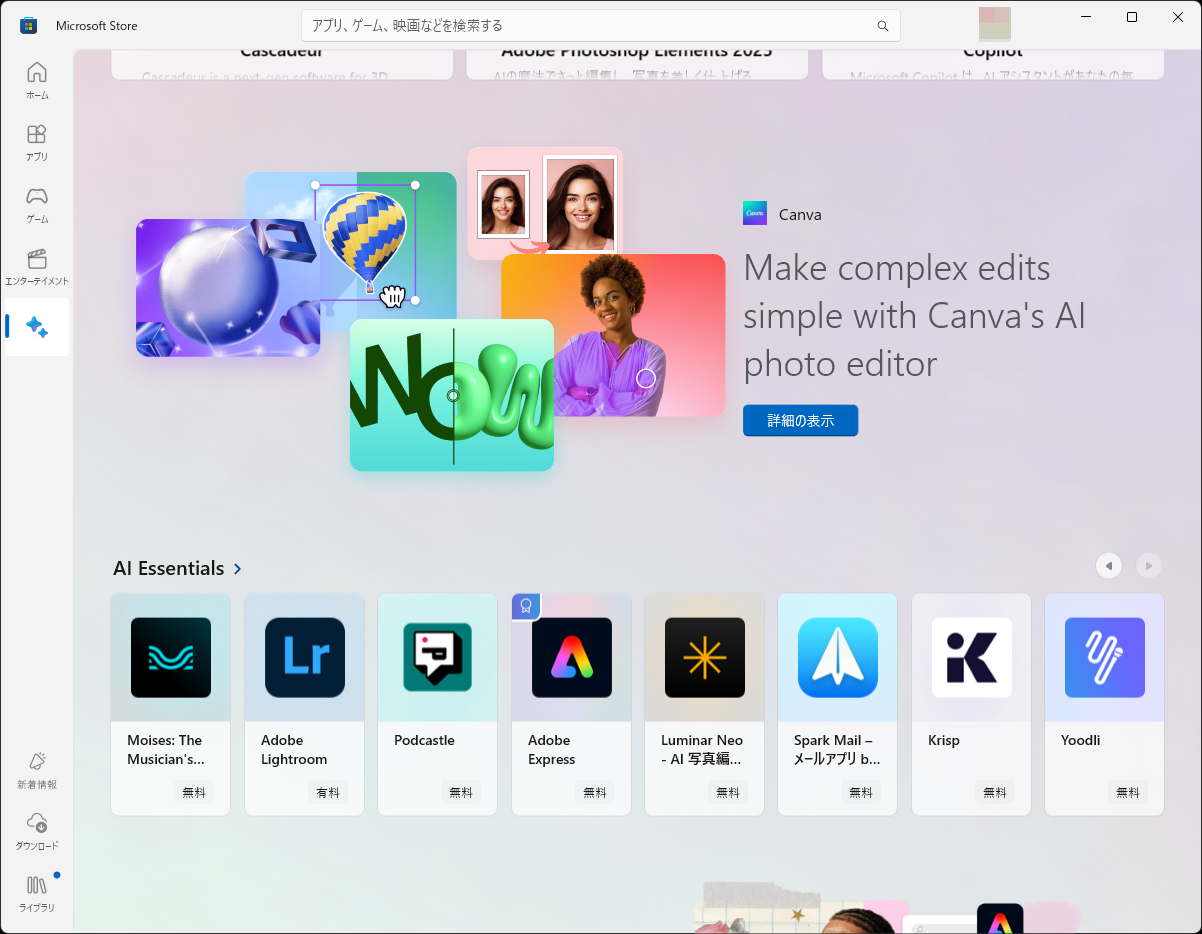Click the Yoodli app title text
This screenshot has height=934, width=1202.
pos(1080,740)
